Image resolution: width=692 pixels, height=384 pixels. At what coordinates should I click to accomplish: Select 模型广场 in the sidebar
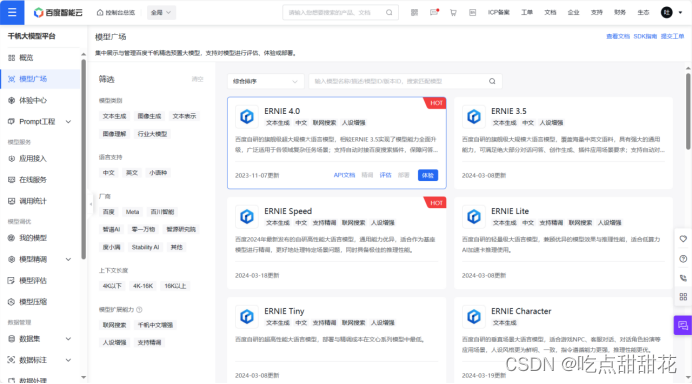coord(40,79)
